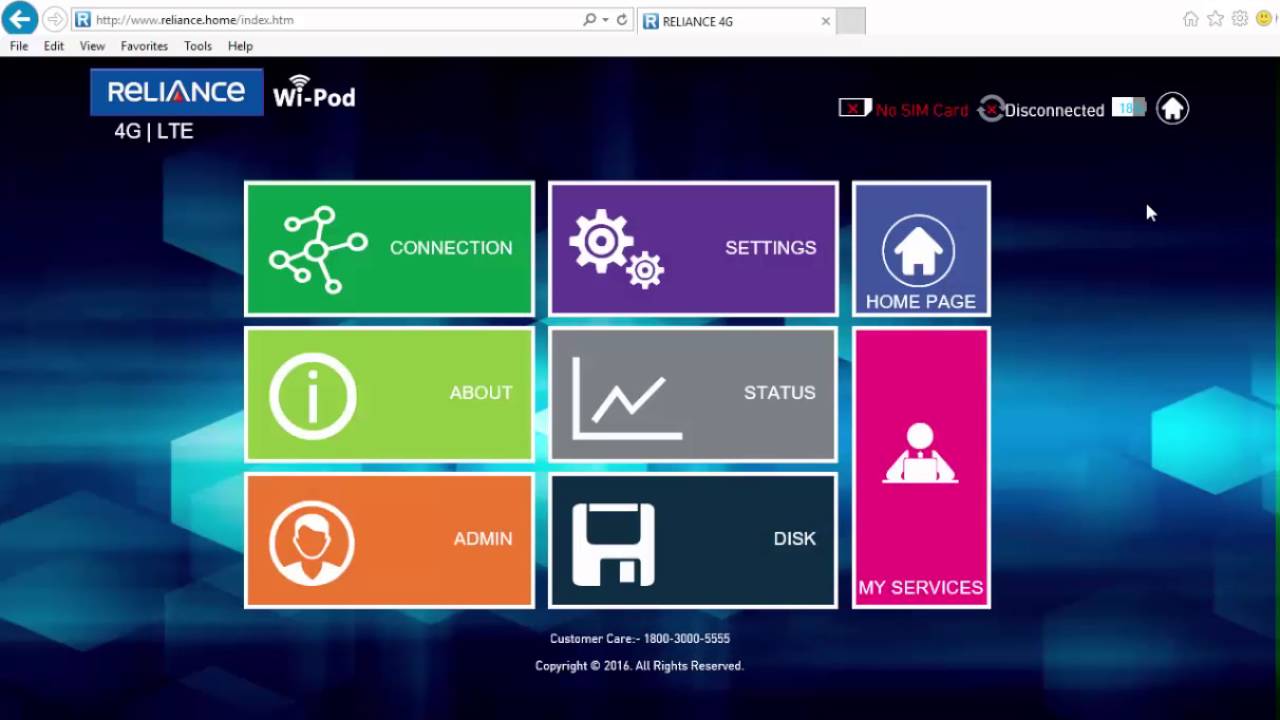Select the RELIANCE 4G browser tab

tap(736, 21)
